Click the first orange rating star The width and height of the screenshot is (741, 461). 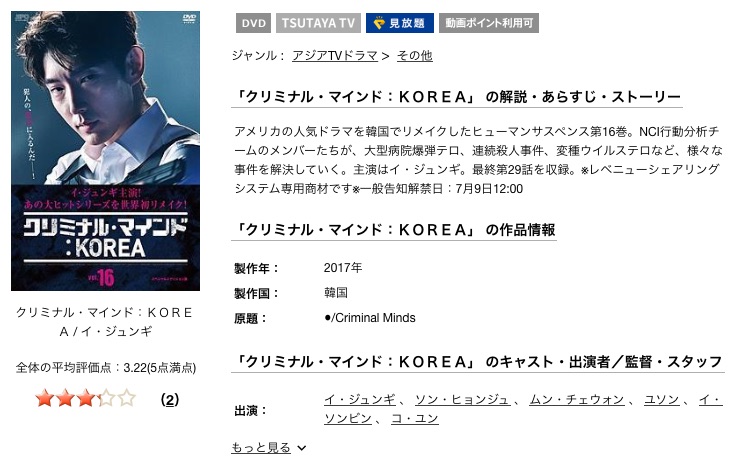(x=44, y=398)
